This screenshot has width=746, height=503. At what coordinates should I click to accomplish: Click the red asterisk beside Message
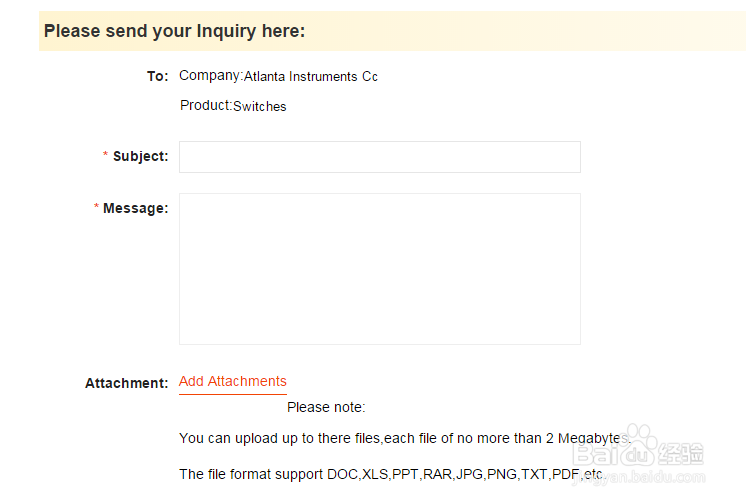(x=96, y=208)
